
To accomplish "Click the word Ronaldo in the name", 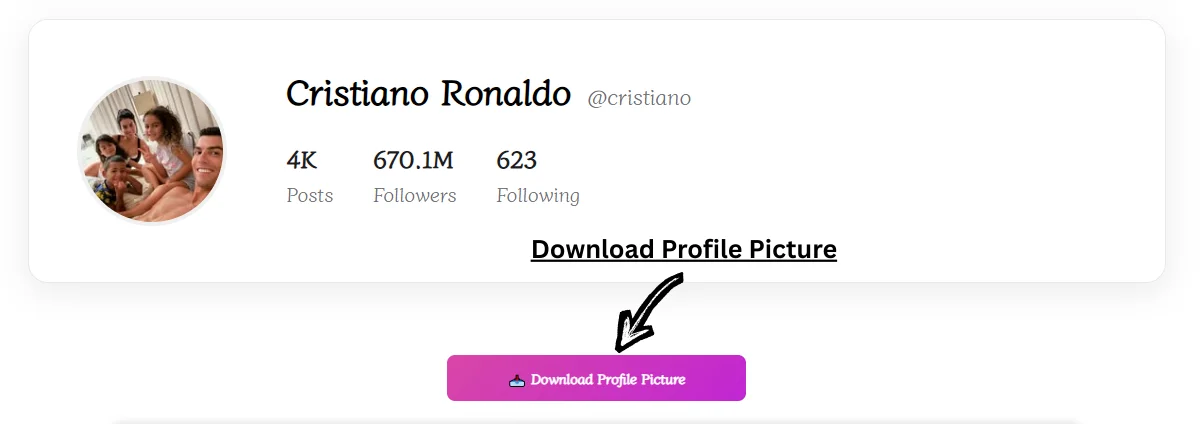I will pyautogui.click(x=506, y=94).
